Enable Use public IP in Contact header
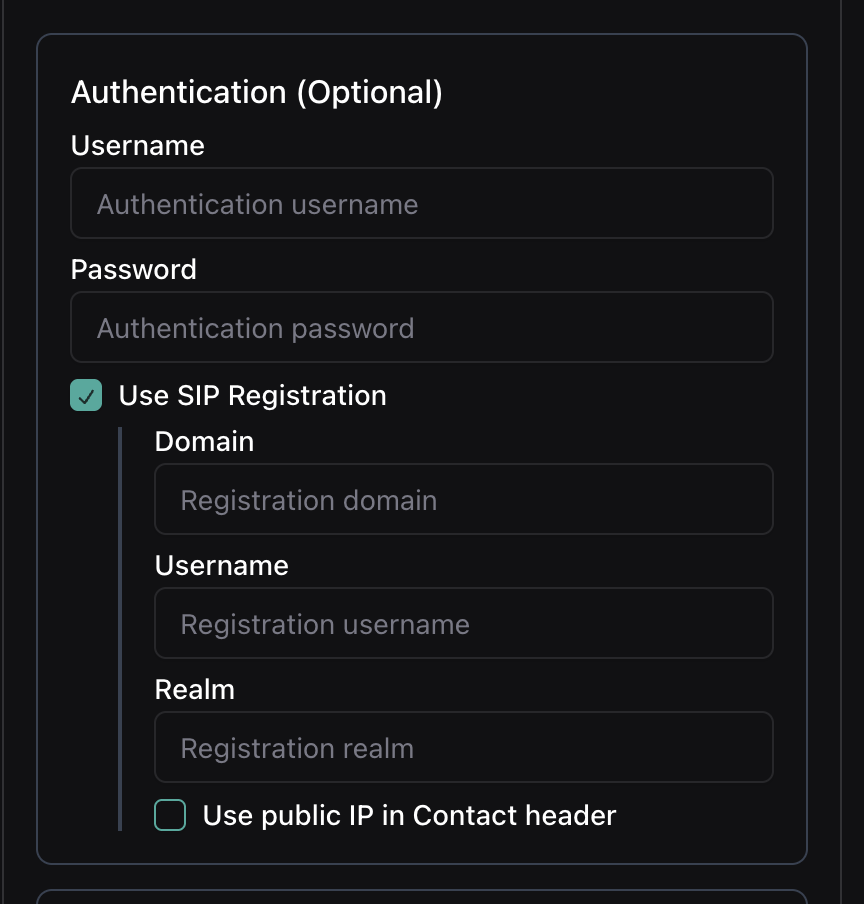Image resolution: width=864 pixels, height=904 pixels. (170, 816)
